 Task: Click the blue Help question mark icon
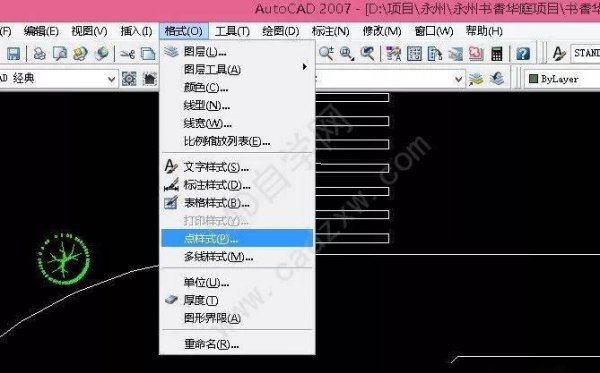[523, 54]
